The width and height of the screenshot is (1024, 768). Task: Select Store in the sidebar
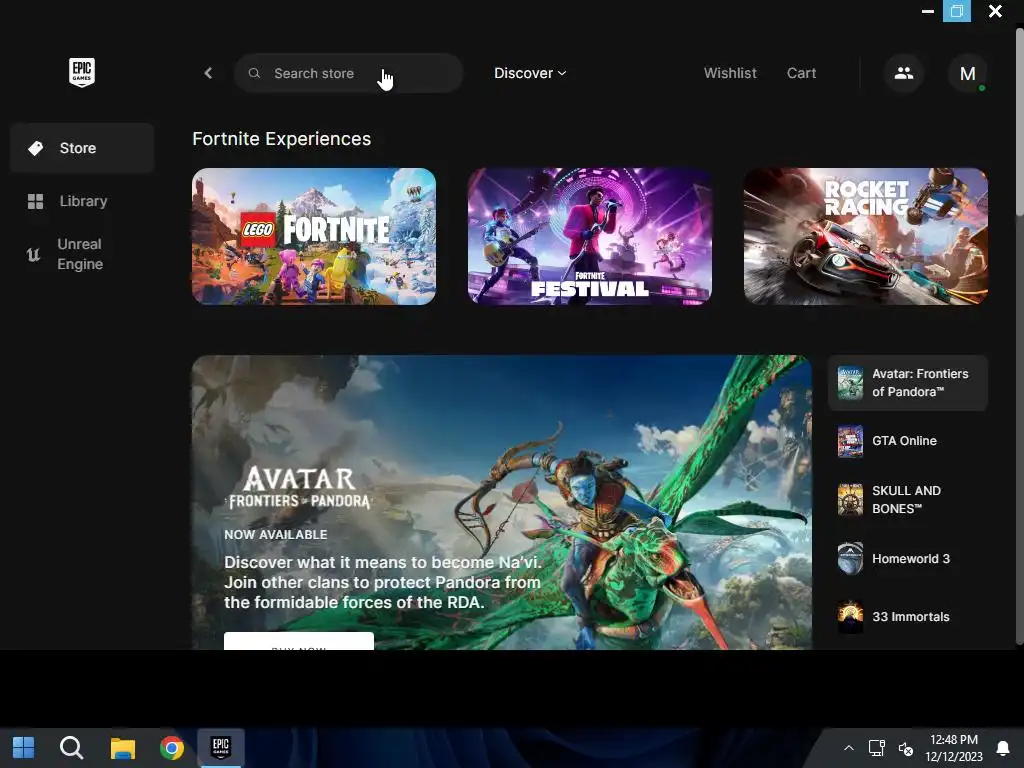[82, 148]
